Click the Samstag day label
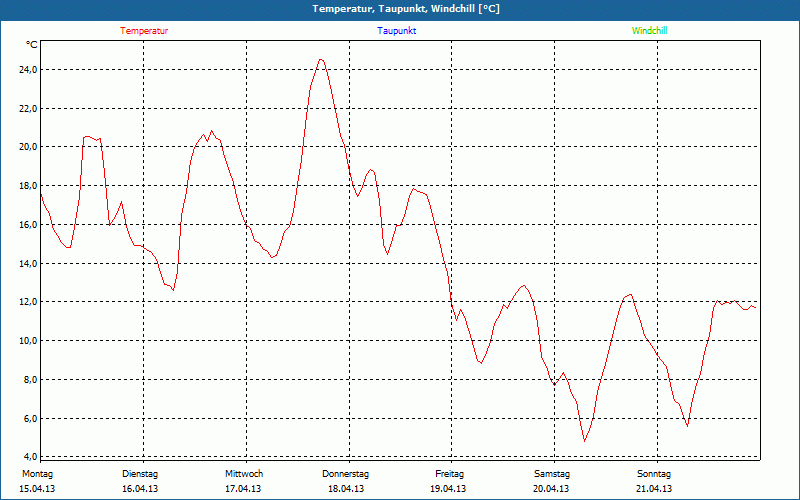 [x=552, y=474]
